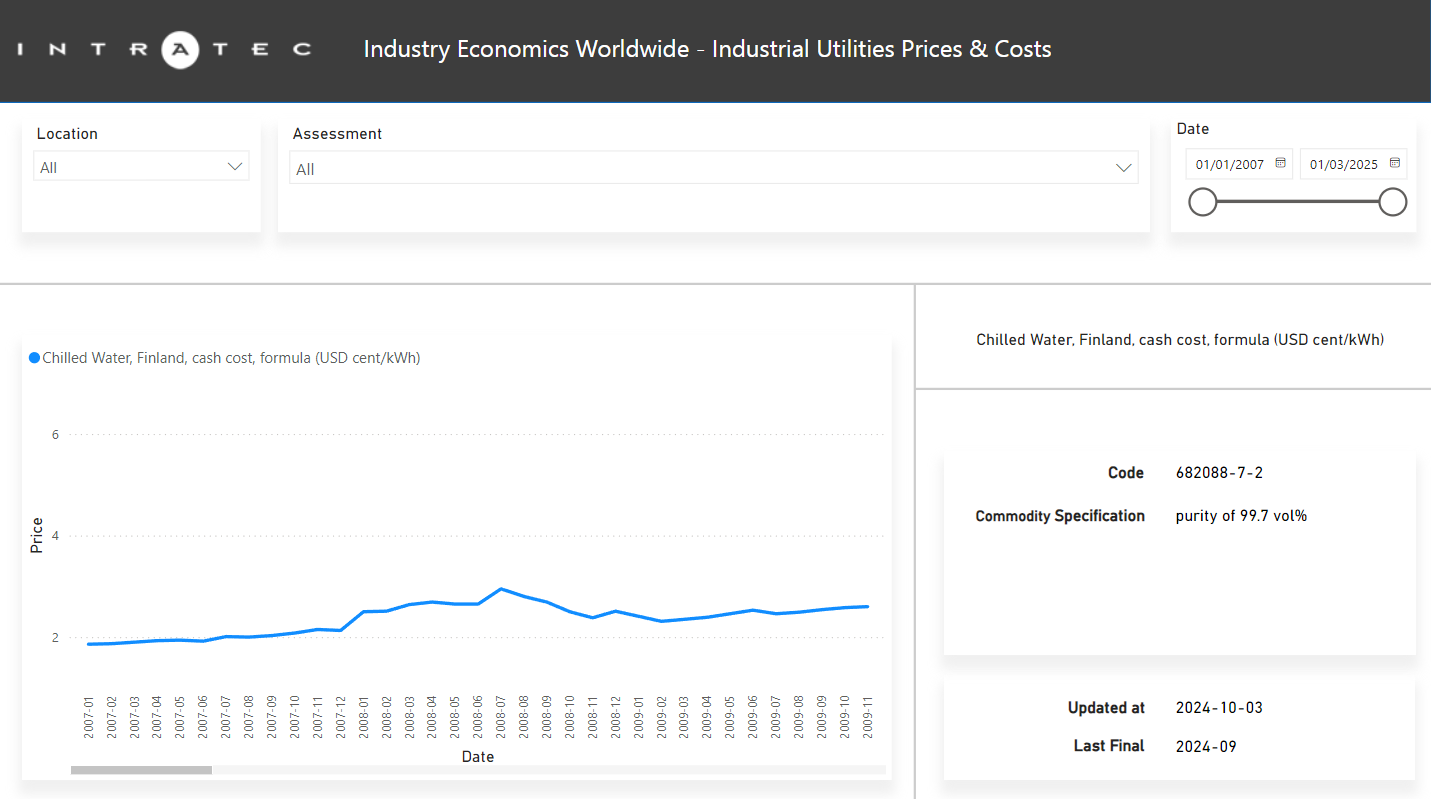This screenshot has height=799, width=1431.
Task: Click the Chilled Water legend text in chart
Action: point(231,358)
